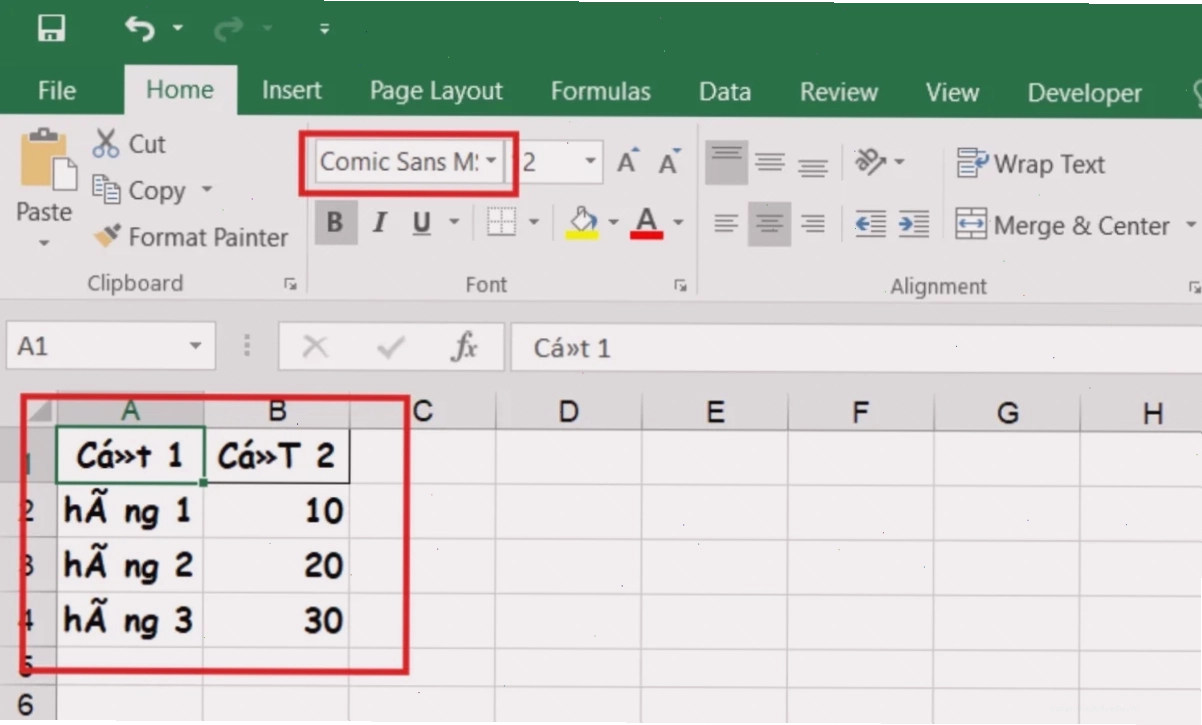The height and width of the screenshot is (725, 1202).
Task: Toggle Middle Align
Action: tap(769, 162)
